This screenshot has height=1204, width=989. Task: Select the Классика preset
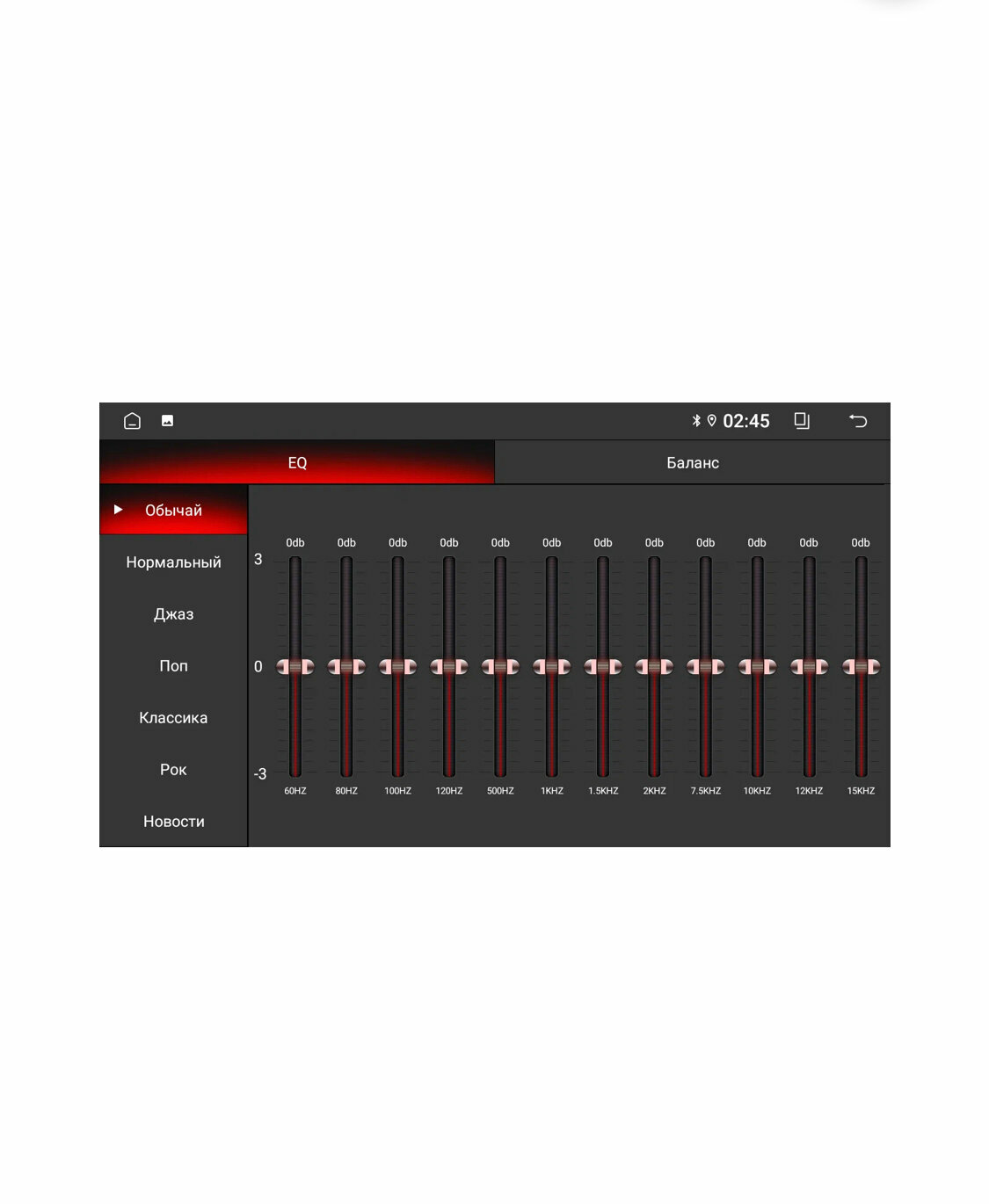pyautogui.click(x=174, y=717)
